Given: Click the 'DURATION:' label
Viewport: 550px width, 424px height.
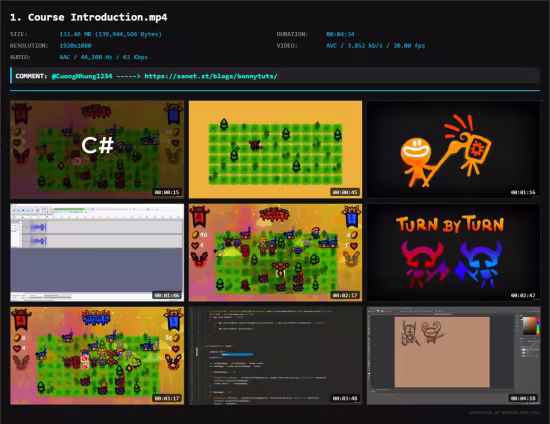Looking at the screenshot, I should 292,34.
